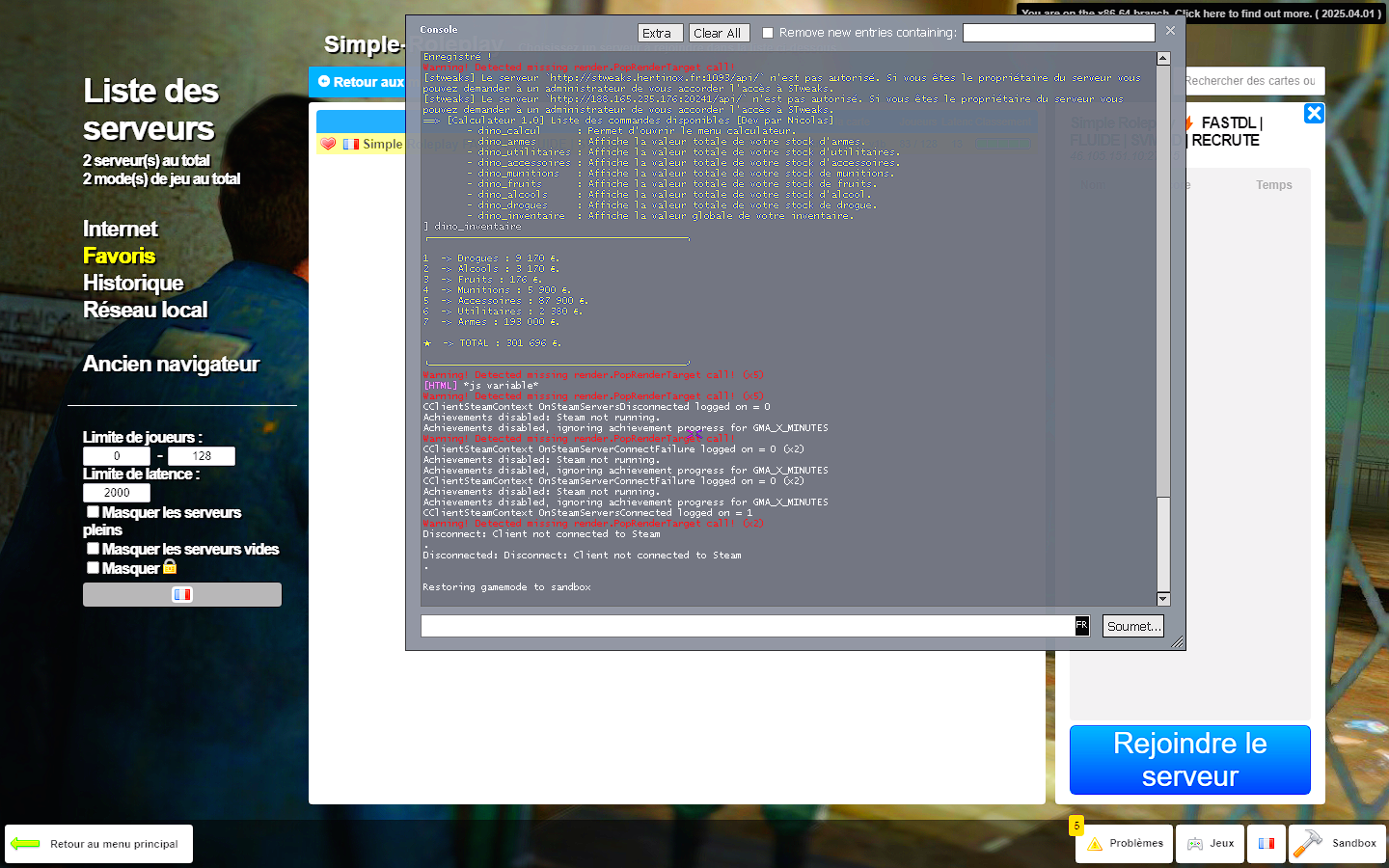
Task: Click the console command input field
Action: 748,626
